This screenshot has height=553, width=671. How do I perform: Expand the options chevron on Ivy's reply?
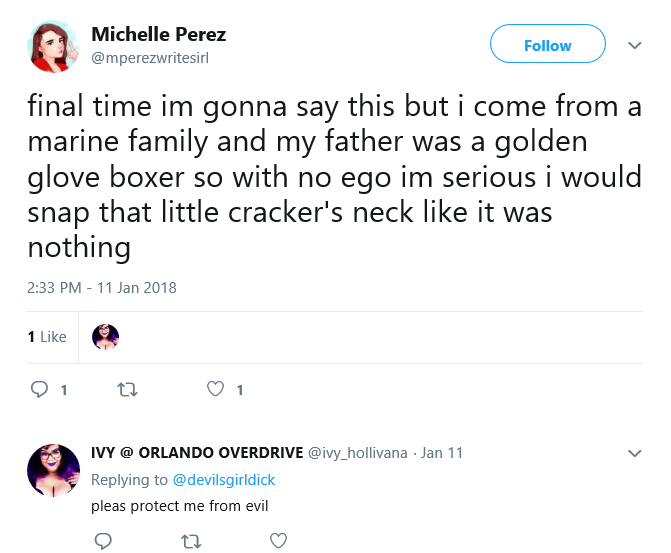point(635,453)
